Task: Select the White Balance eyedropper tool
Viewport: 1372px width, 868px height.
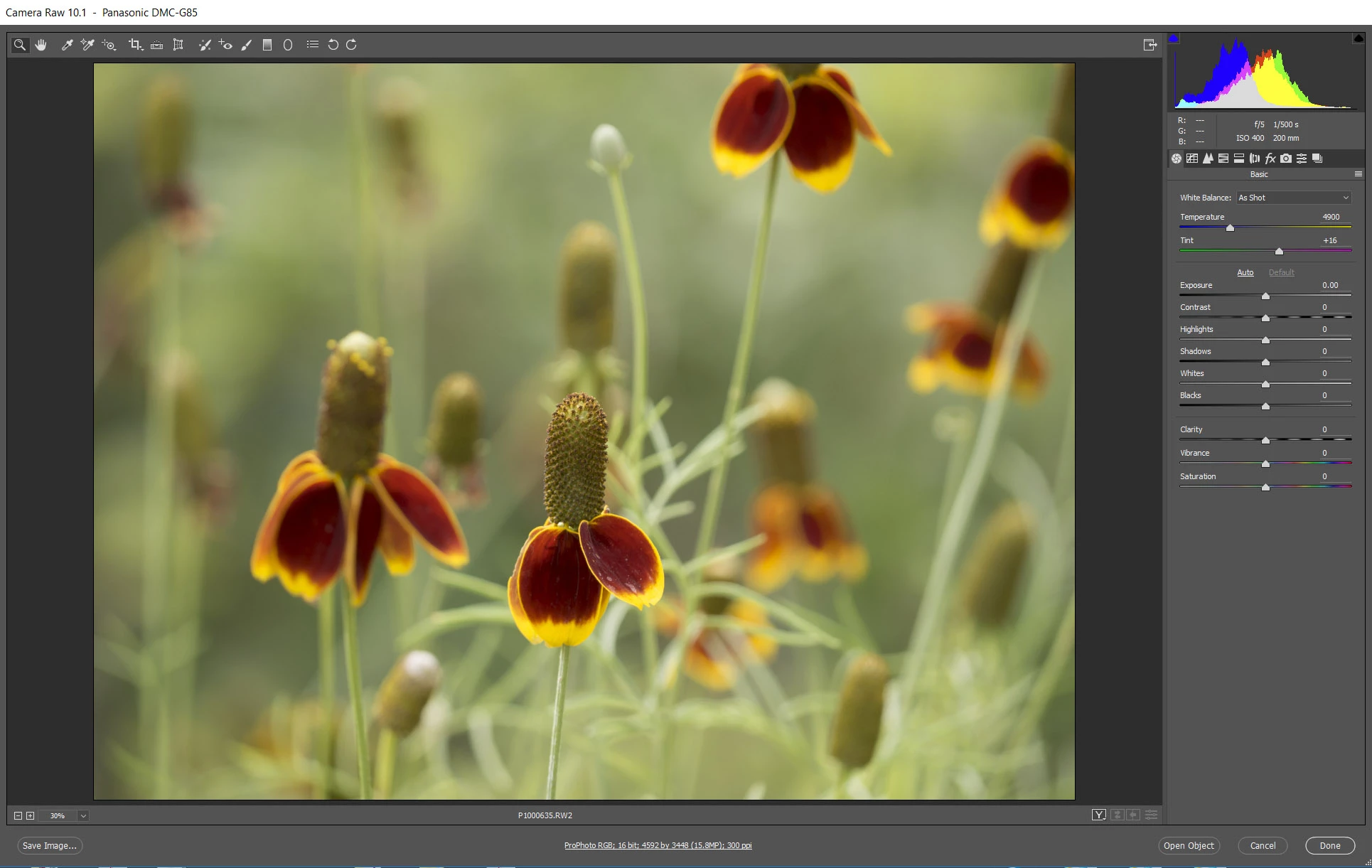Action: (x=67, y=45)
